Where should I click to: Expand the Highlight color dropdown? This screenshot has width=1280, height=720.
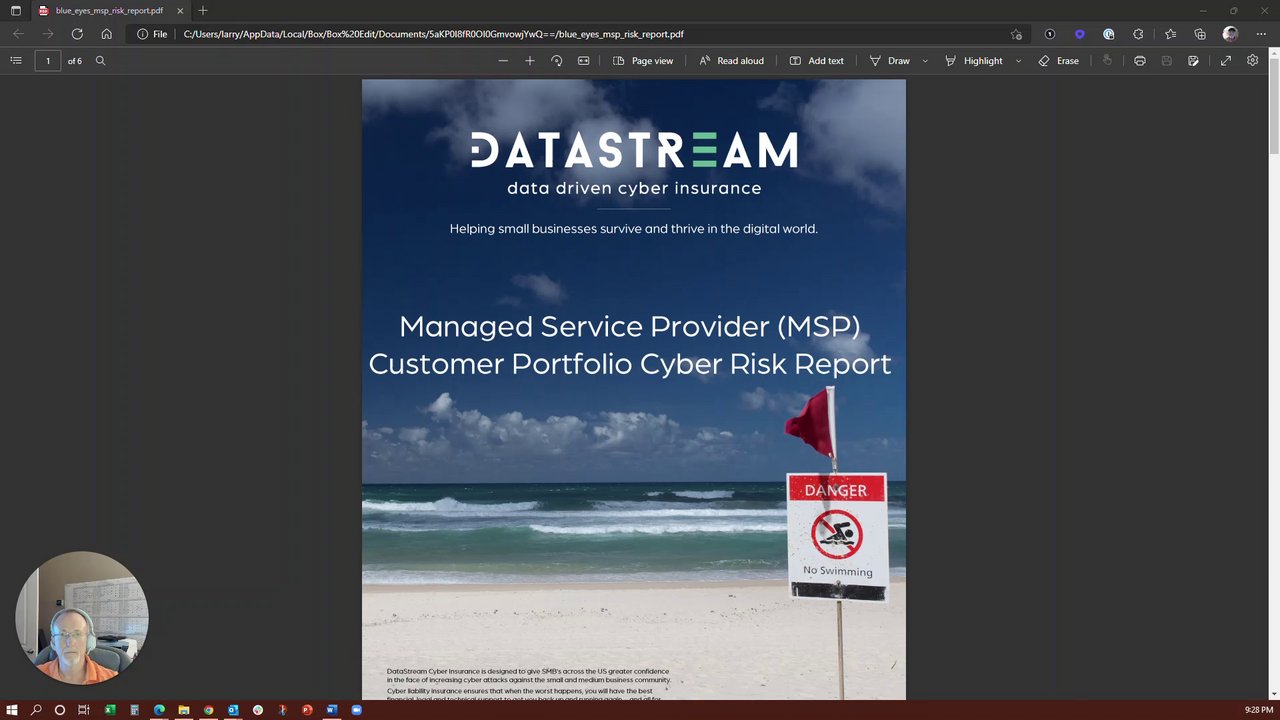1018,61
